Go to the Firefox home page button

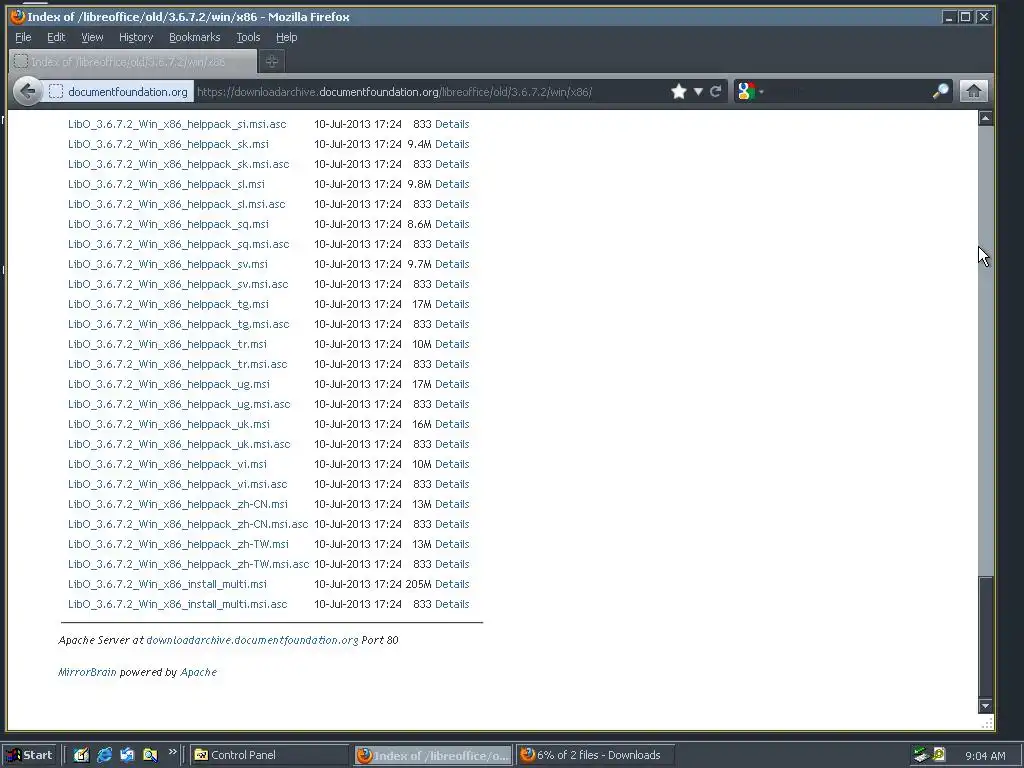point(973,91)
